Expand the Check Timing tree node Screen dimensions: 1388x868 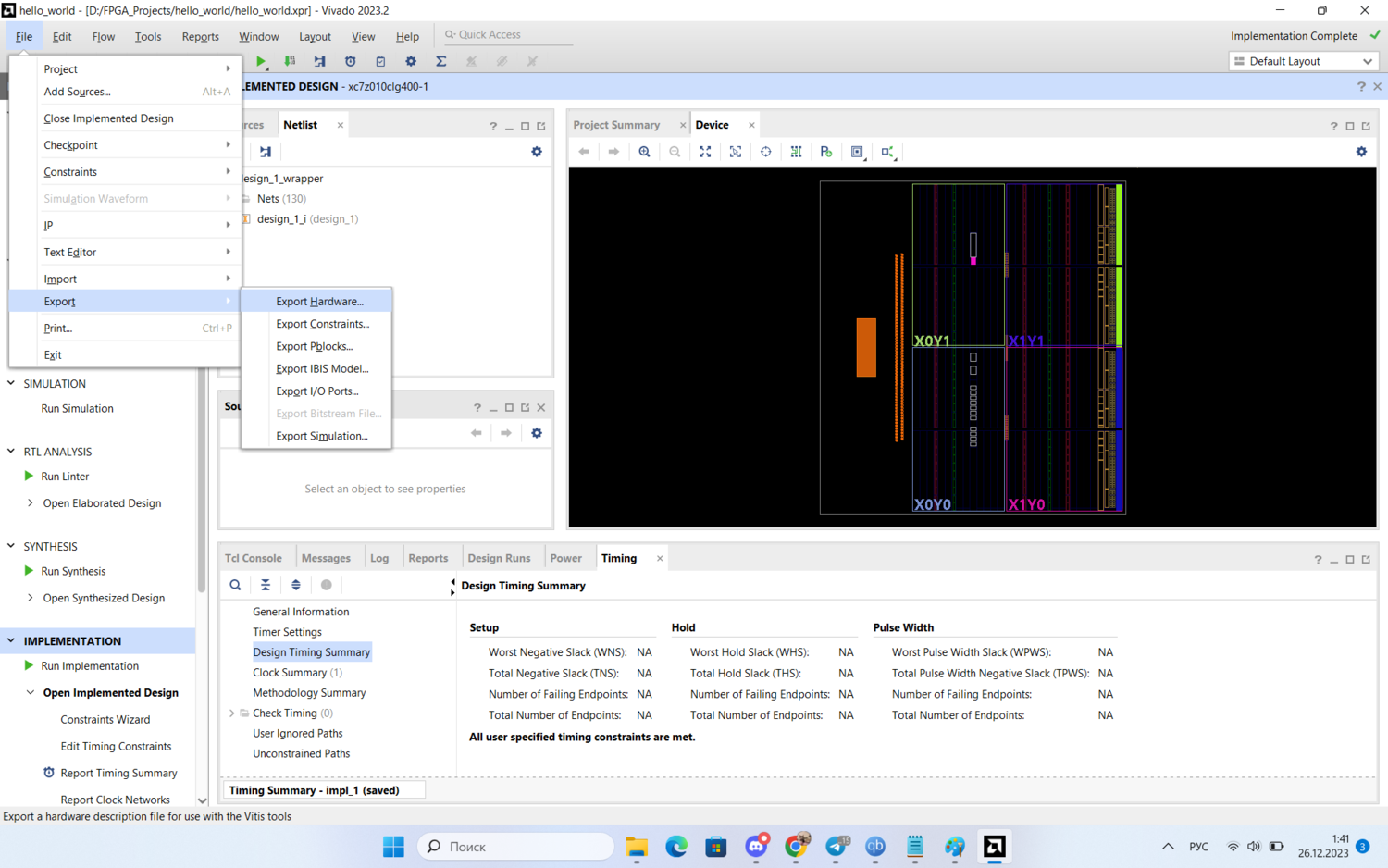click(x=232, y=713)
